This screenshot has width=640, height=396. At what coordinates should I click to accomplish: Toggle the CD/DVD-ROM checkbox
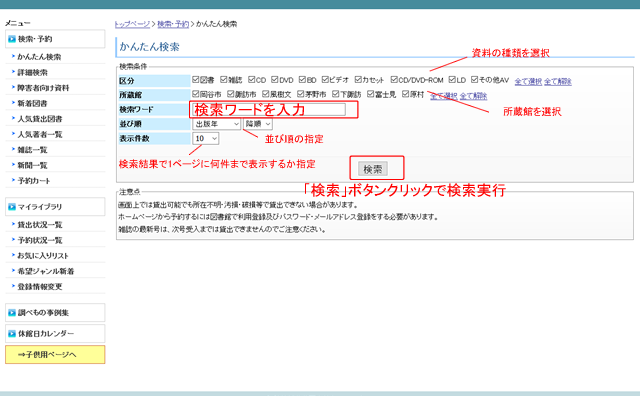pos(394,79)
